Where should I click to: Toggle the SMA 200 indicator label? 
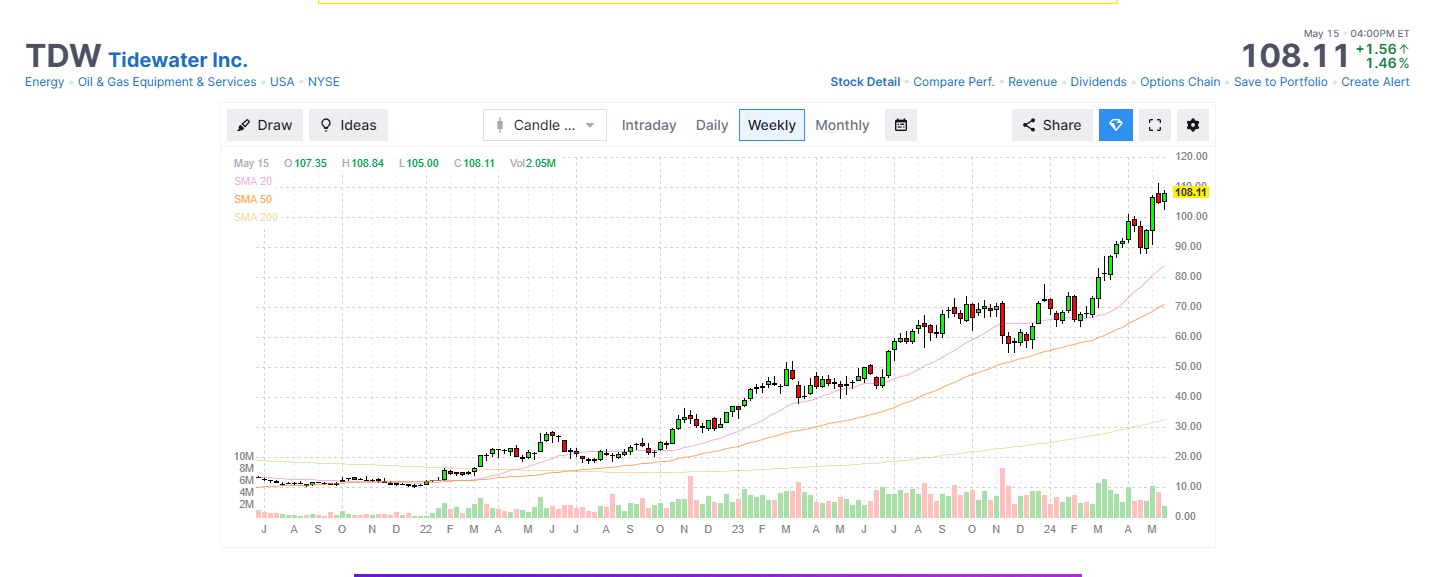pos(256,217)
